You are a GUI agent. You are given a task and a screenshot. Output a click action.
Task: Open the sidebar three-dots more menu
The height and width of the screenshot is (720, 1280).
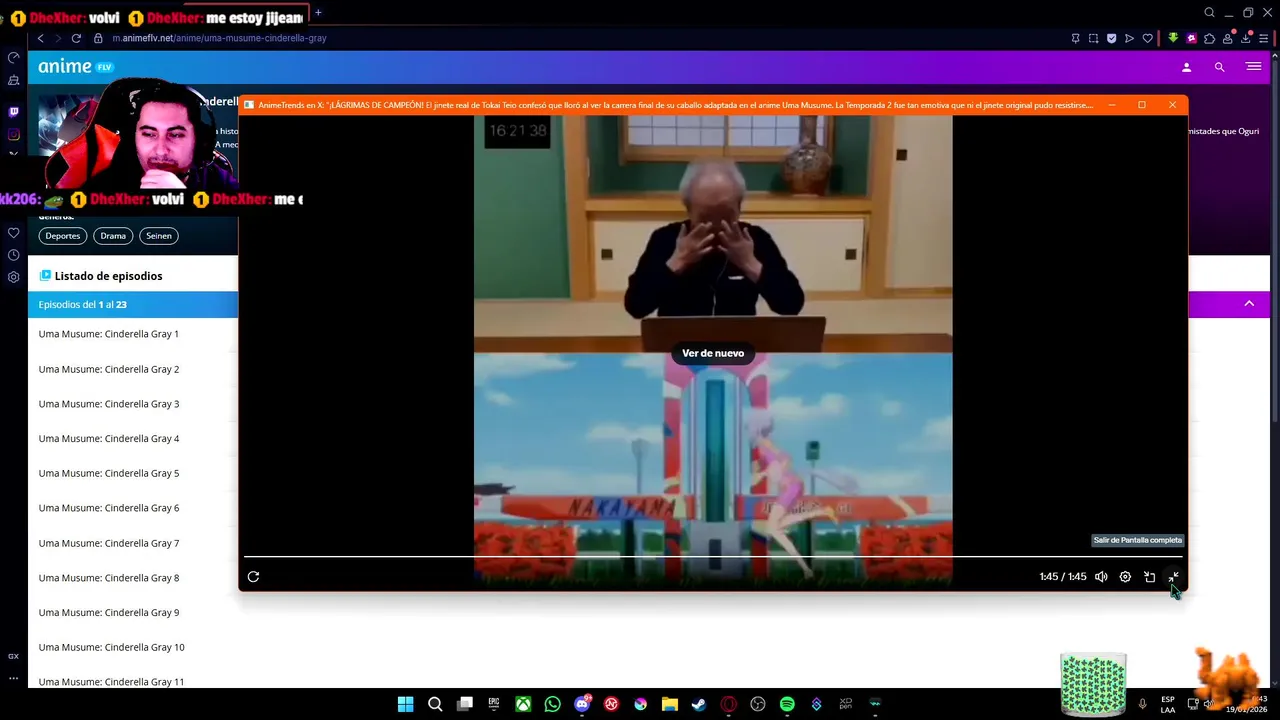[13, 678]
